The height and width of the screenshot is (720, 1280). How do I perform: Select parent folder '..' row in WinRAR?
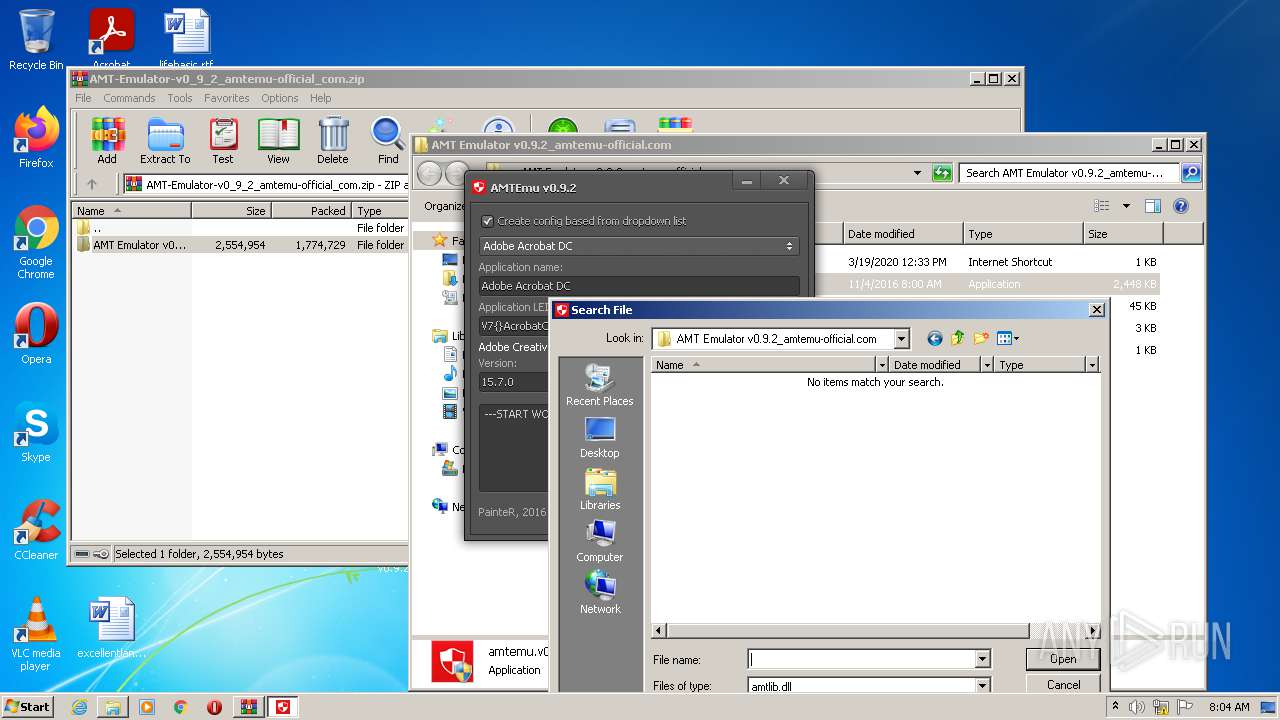240,228
